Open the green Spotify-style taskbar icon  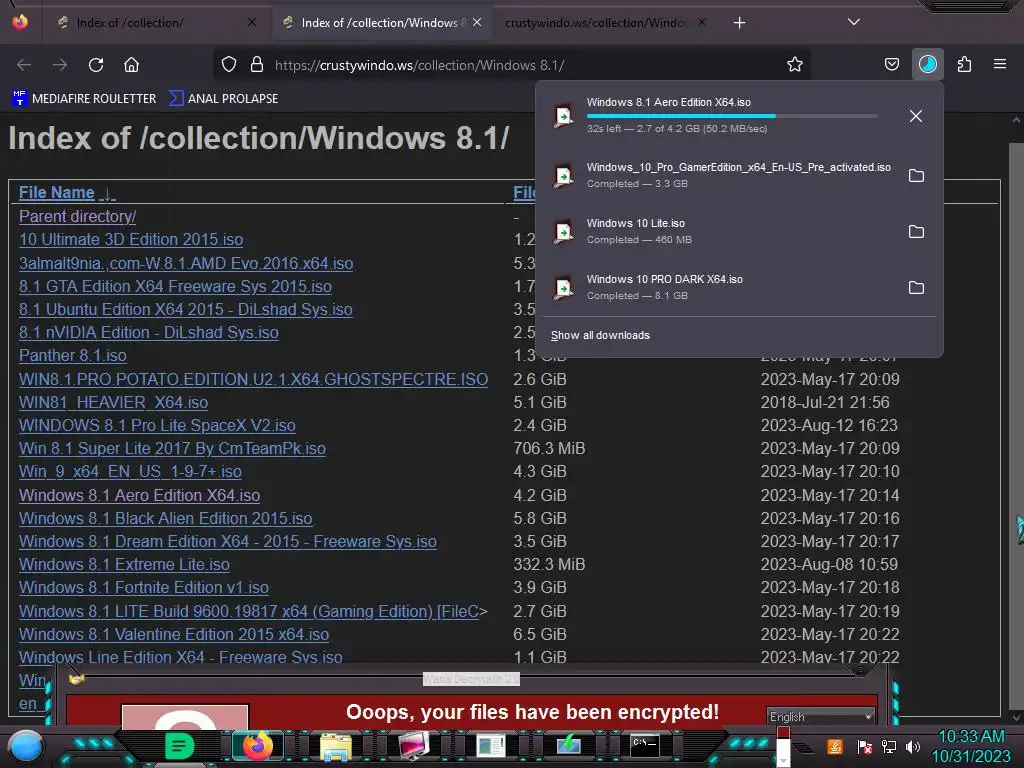tap(179, 746)
